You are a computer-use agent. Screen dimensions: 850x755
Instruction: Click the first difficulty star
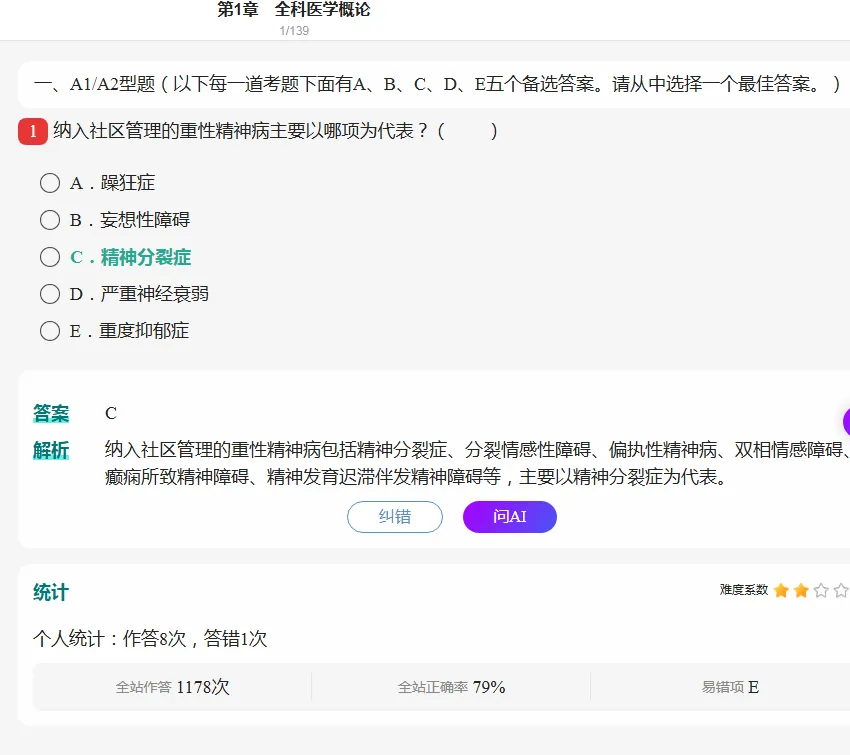pos(781,590)
